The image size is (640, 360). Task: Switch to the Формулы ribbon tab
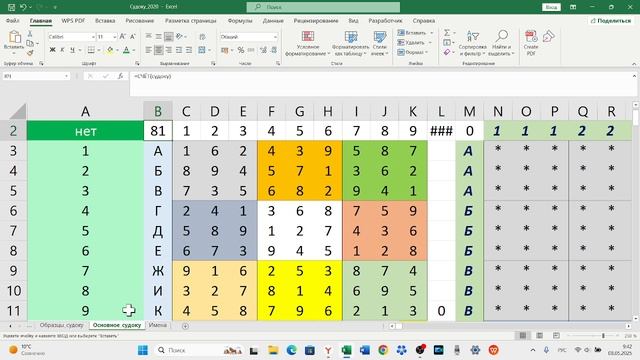[240, 20]
